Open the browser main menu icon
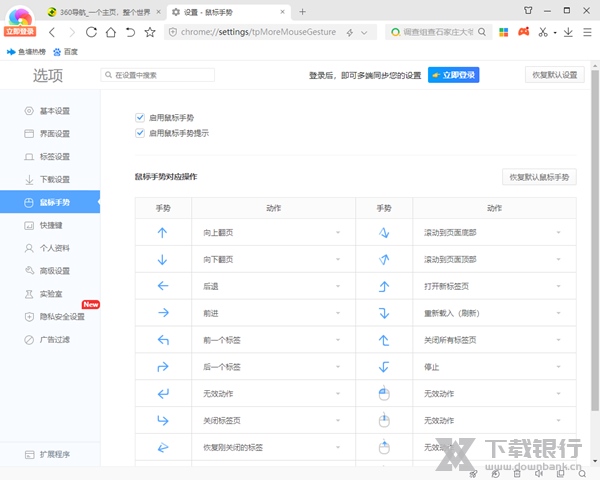This screenshot has height=480, width=600. pos(586,32)
